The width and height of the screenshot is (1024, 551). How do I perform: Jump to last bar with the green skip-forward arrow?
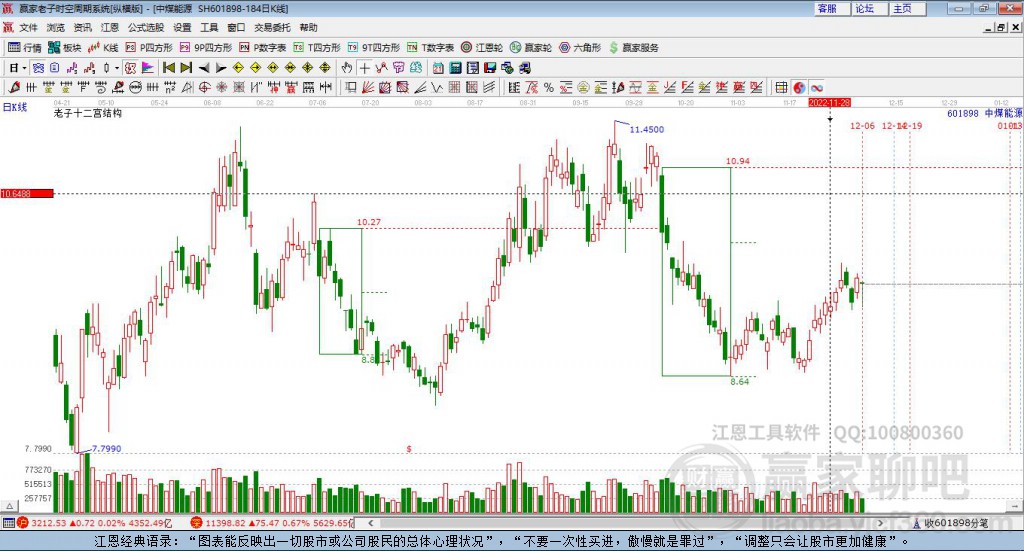pos(186,68)
